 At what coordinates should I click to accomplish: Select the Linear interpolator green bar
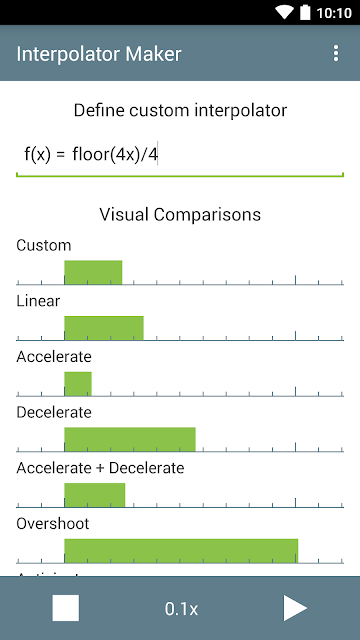(104, 328)
